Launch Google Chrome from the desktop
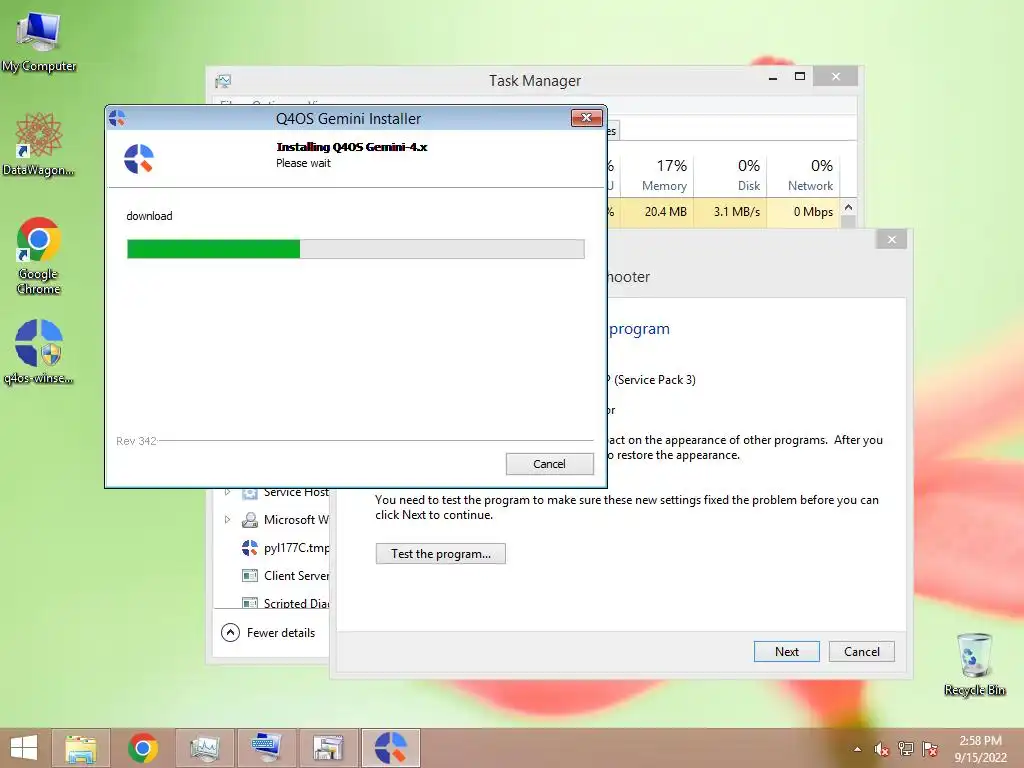The width and height of the screenshot is (1024, 768). 39,255
